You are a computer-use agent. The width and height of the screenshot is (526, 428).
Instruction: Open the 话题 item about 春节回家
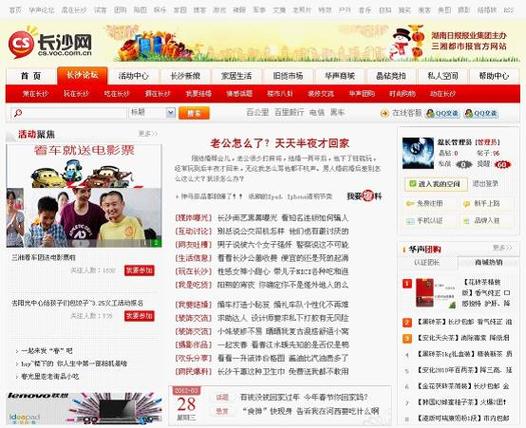304,397
